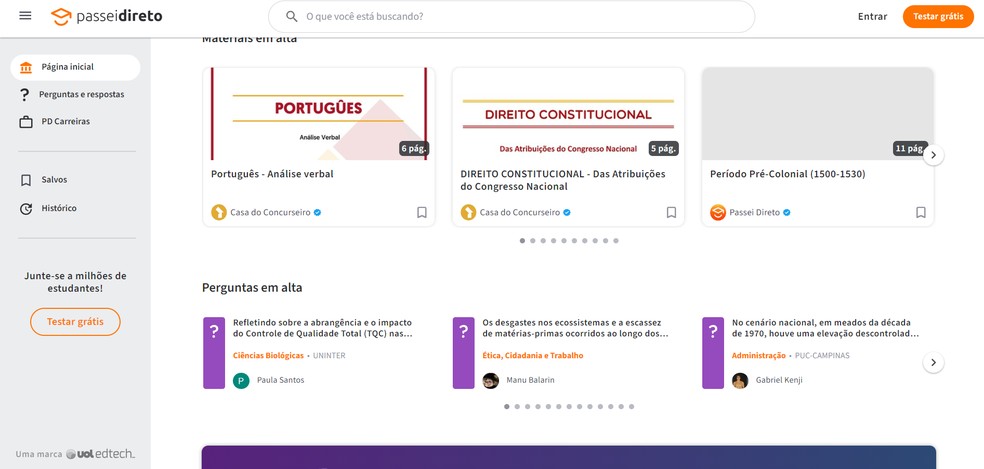Open the Período Pré-Colonial gray thumbnail
Viewport: 984px width, 469px height.
click(818, 114)
